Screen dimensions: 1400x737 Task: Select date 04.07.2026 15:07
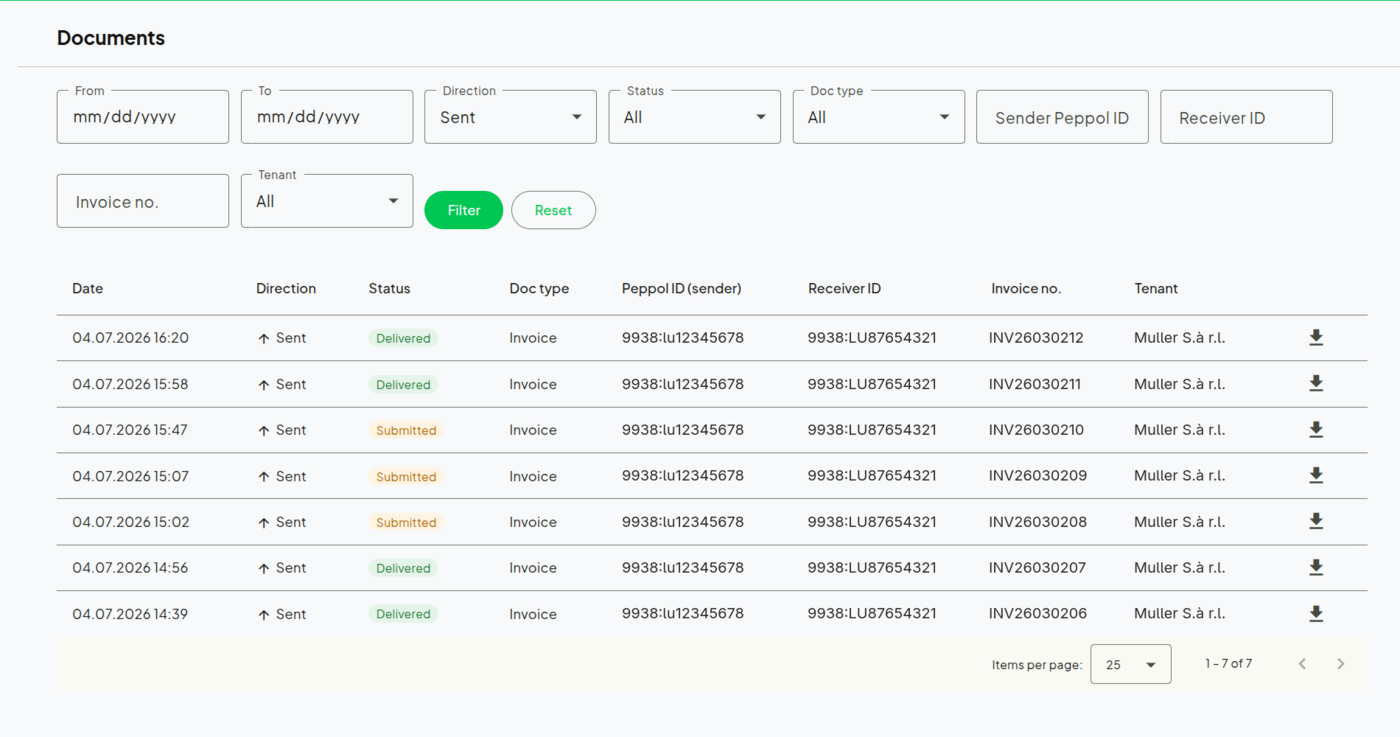[130, 476]
